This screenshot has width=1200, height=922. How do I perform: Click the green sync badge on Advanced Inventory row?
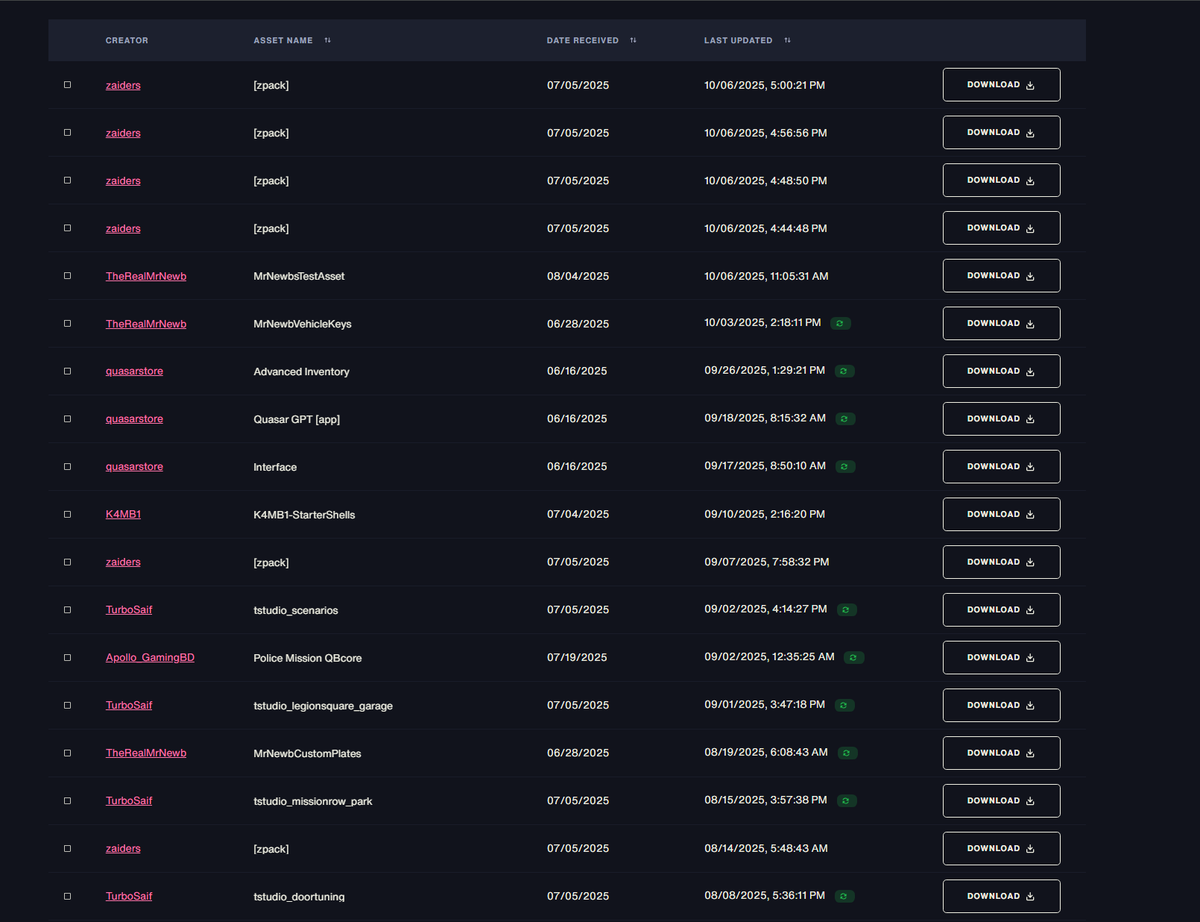tap(844, 371)
